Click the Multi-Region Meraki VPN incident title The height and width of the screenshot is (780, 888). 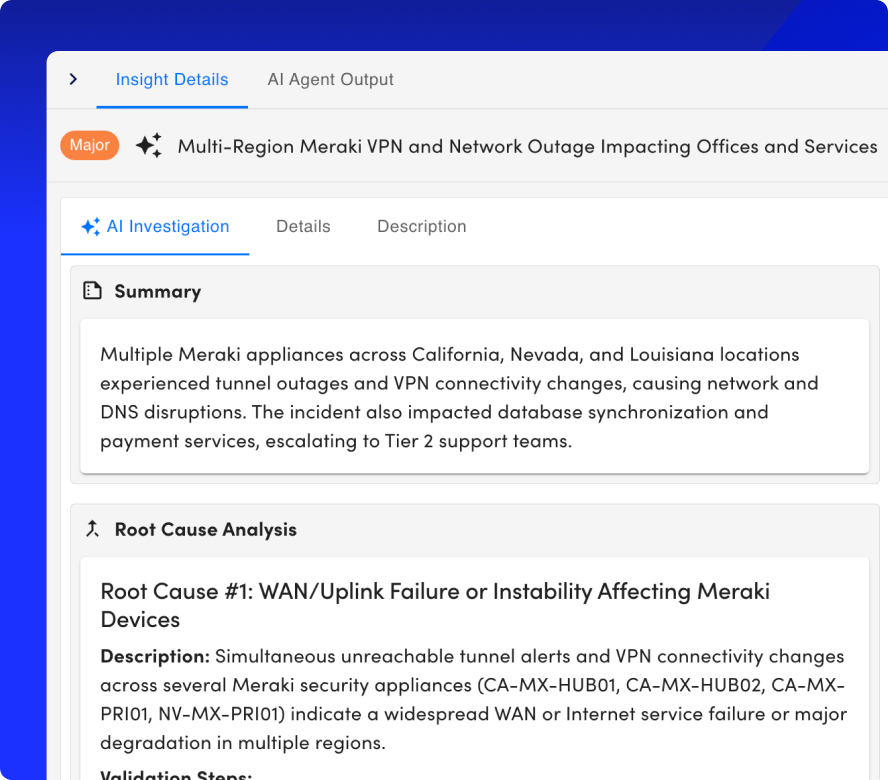pos(527,146)
